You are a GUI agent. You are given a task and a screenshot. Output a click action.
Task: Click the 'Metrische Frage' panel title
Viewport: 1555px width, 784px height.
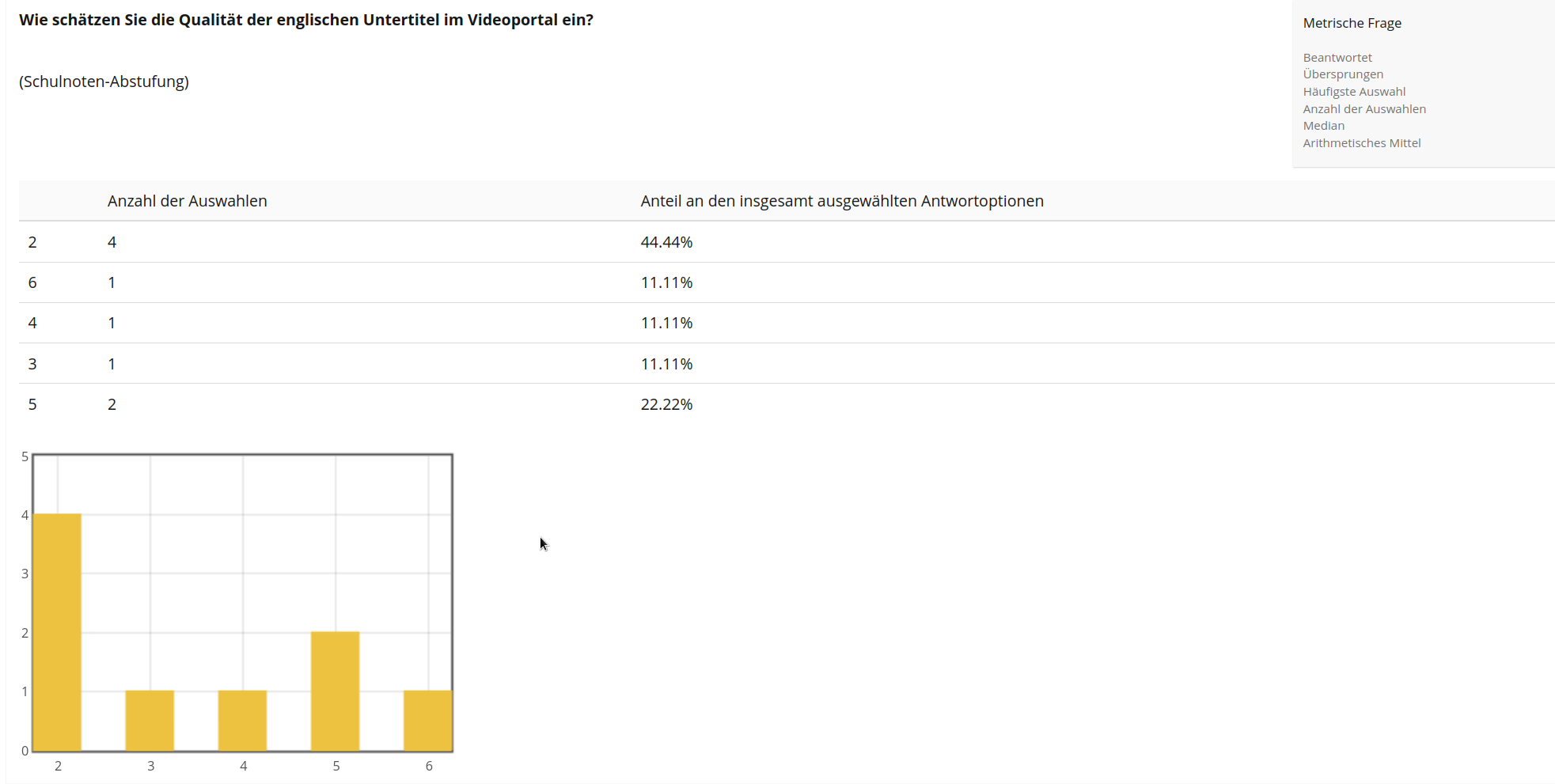point(1352,23)
